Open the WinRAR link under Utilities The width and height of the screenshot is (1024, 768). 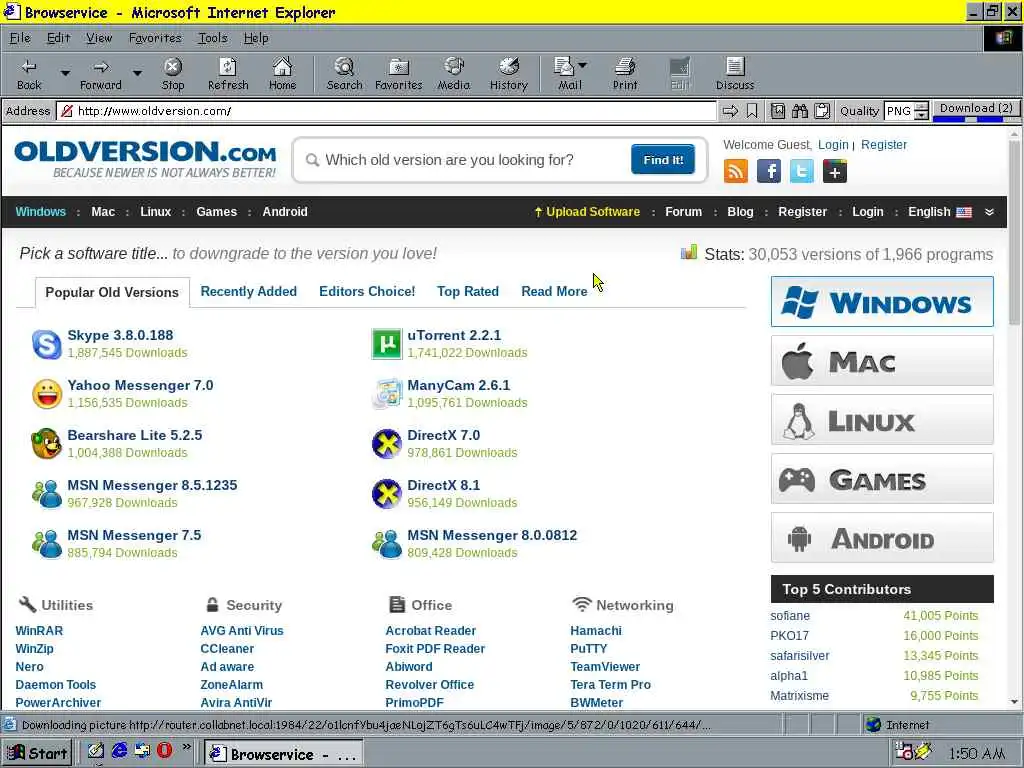tap(39, 630)
